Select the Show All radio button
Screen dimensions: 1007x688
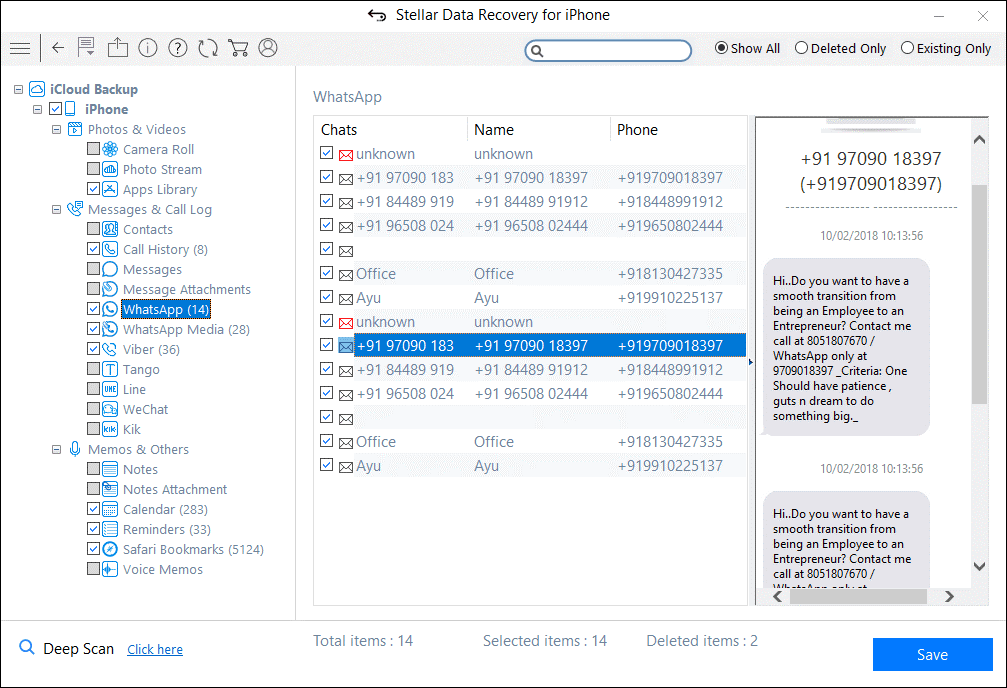point(721,48)
